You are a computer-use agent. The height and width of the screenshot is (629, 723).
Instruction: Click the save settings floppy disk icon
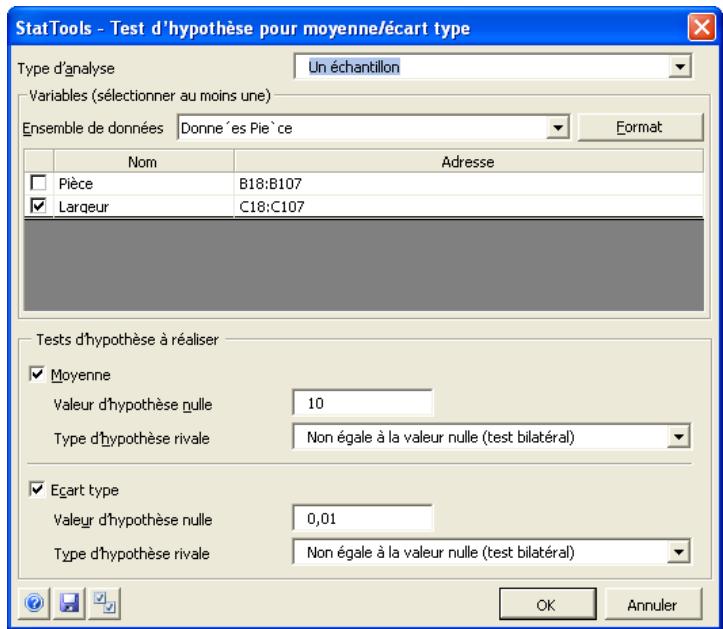(x=69, y=603)
